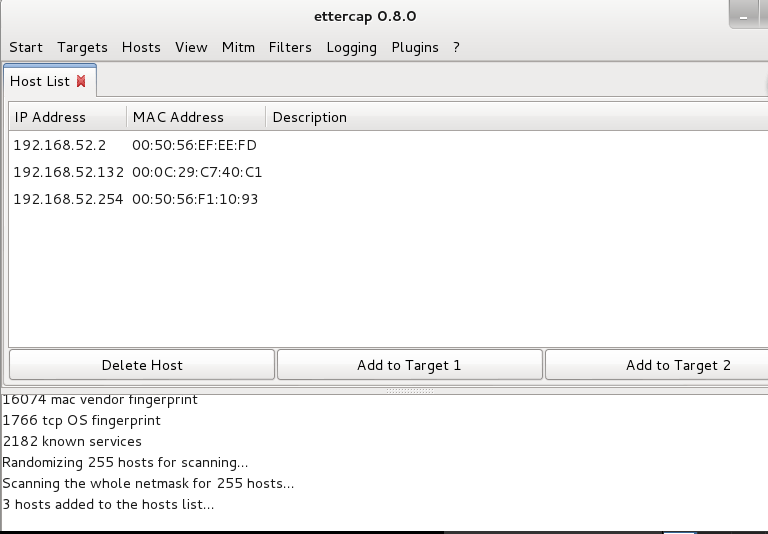
Task: Open the Plugins menu
Action: (x=415, y=48)
